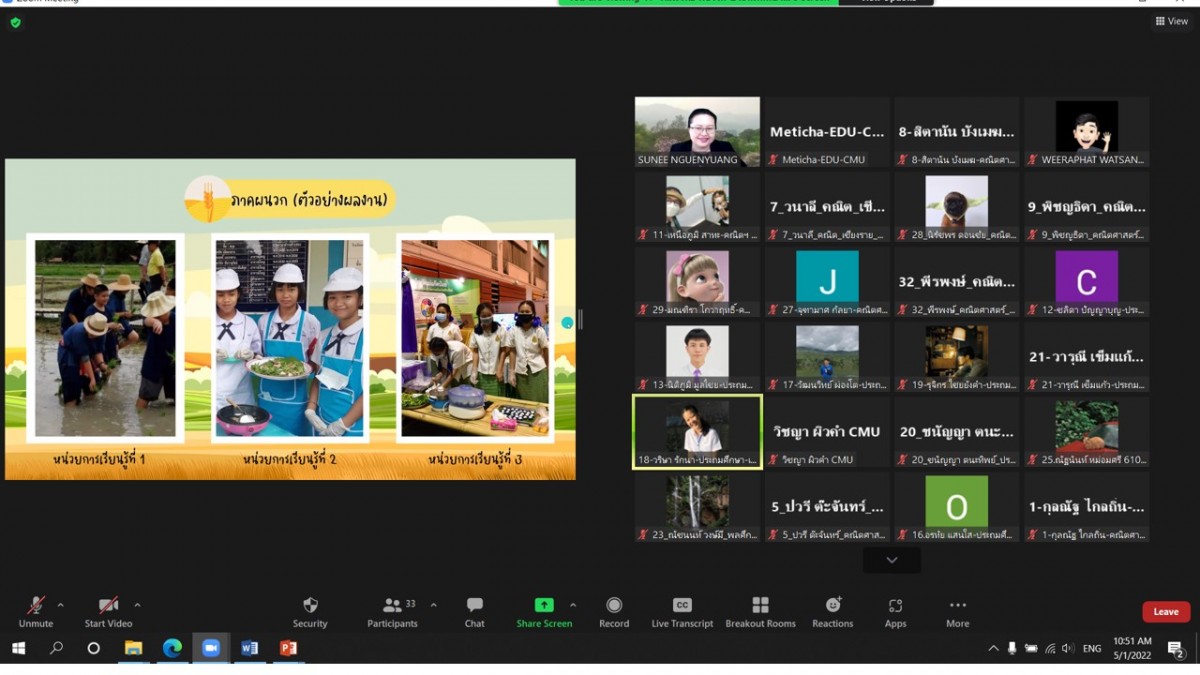1200x675 pixels.
Task: Enable Live Transcript captions
Action: tap(682, 606)
